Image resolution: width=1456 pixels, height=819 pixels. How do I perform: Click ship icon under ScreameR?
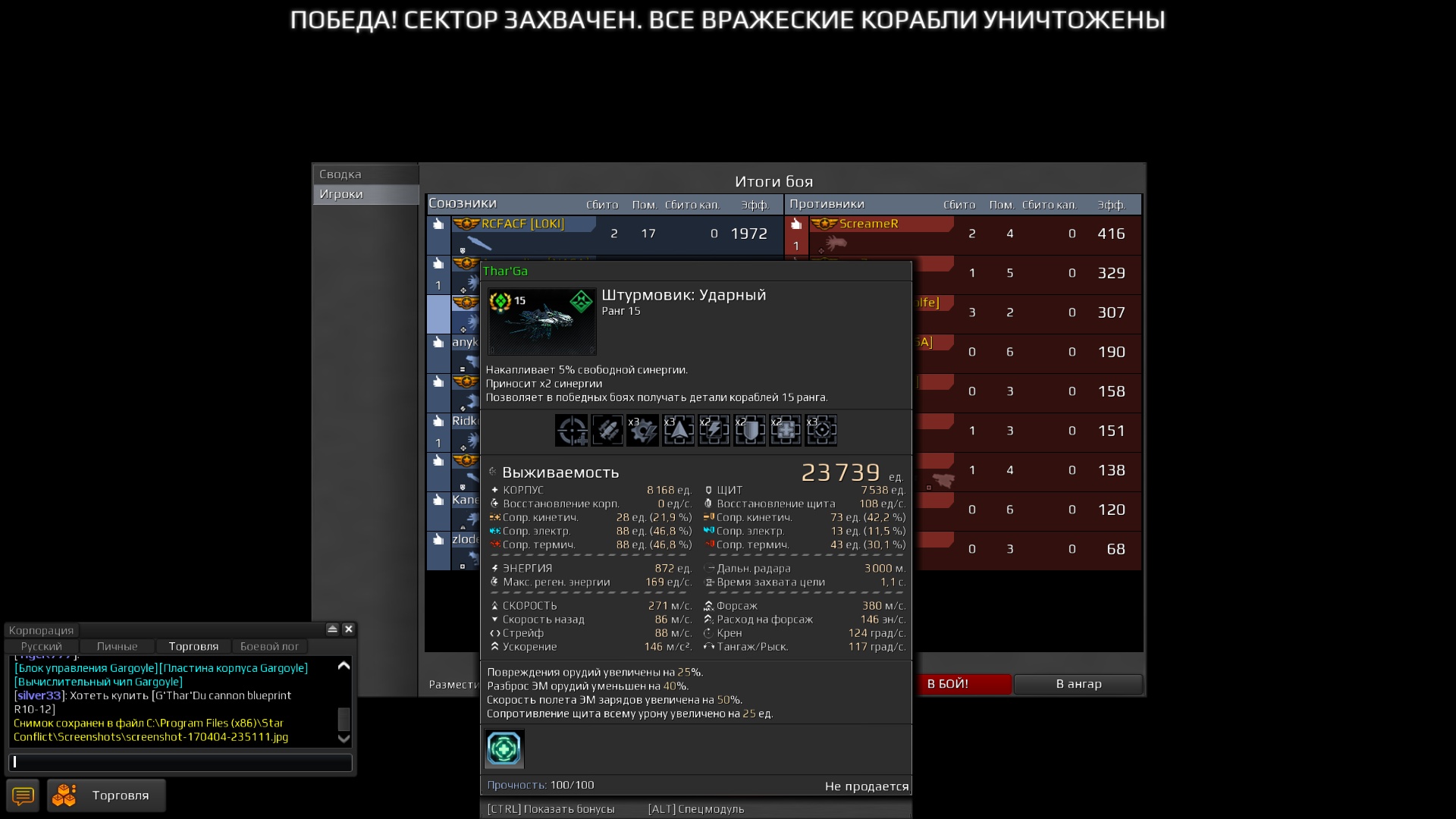pos(836,243)
